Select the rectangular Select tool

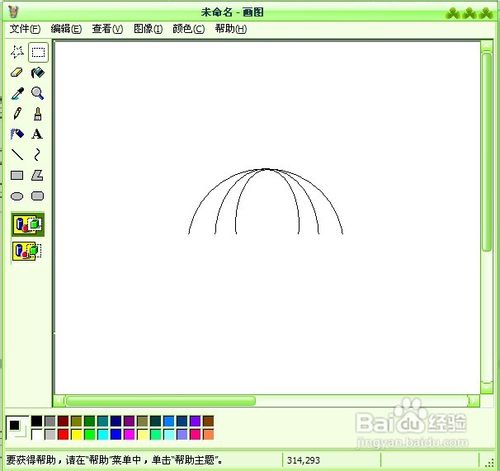tap(38, 52)
